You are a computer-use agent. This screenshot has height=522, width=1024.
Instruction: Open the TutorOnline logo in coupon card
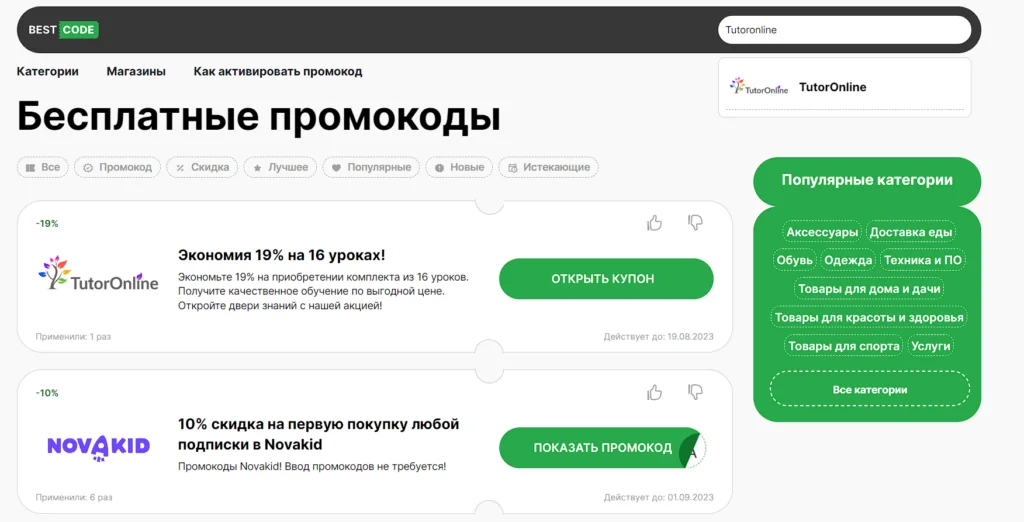(98, 275)
